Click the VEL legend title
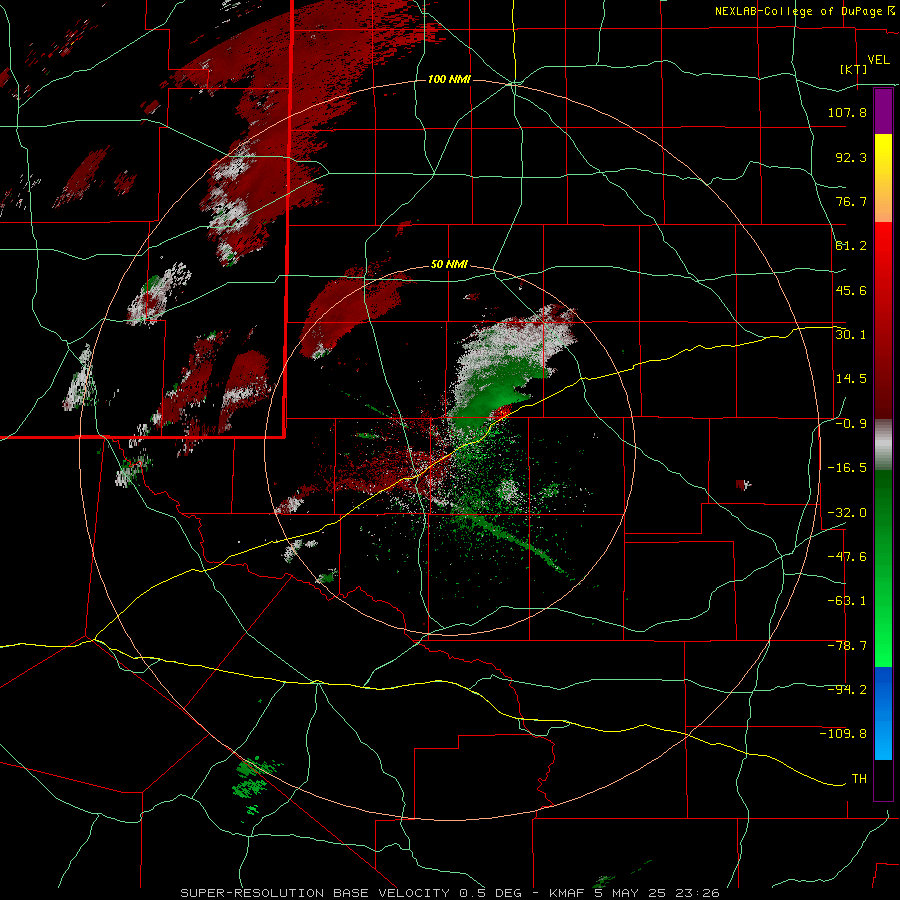The image size is (900, 900). pyautogui.click(x=878, y=59)
